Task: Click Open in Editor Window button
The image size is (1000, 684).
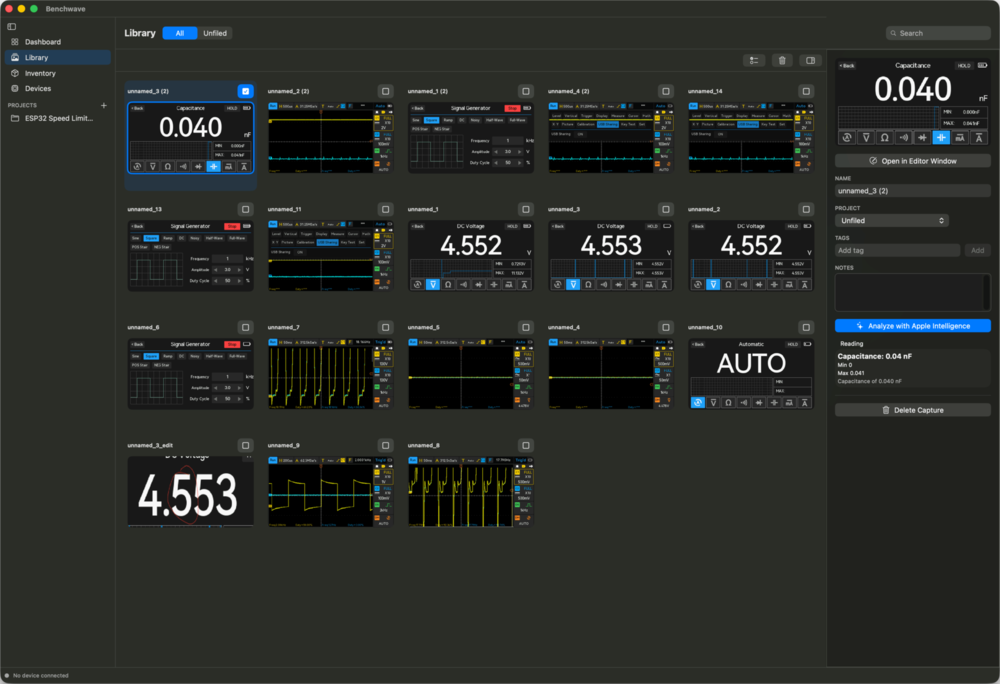Action: coord(913,161)
